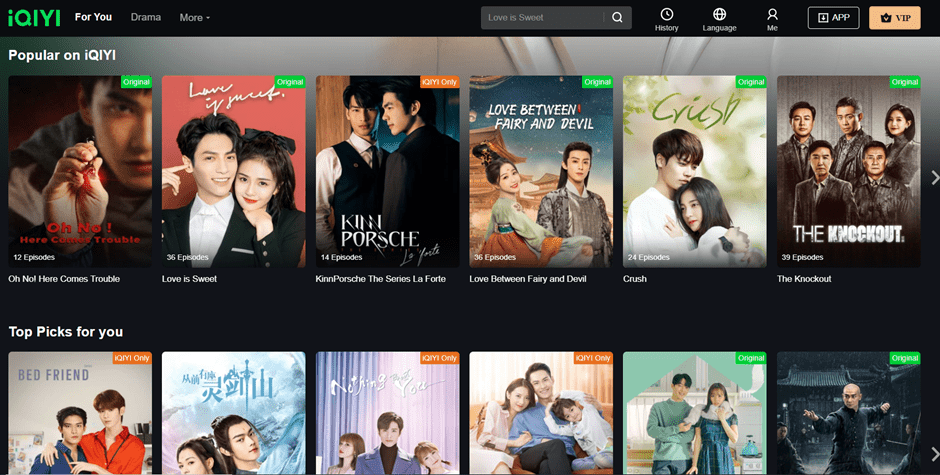The width and height of the screenshot is (940, 475).
Task: Open KinnPorsche La Forte poster
Action: [387, 172]
